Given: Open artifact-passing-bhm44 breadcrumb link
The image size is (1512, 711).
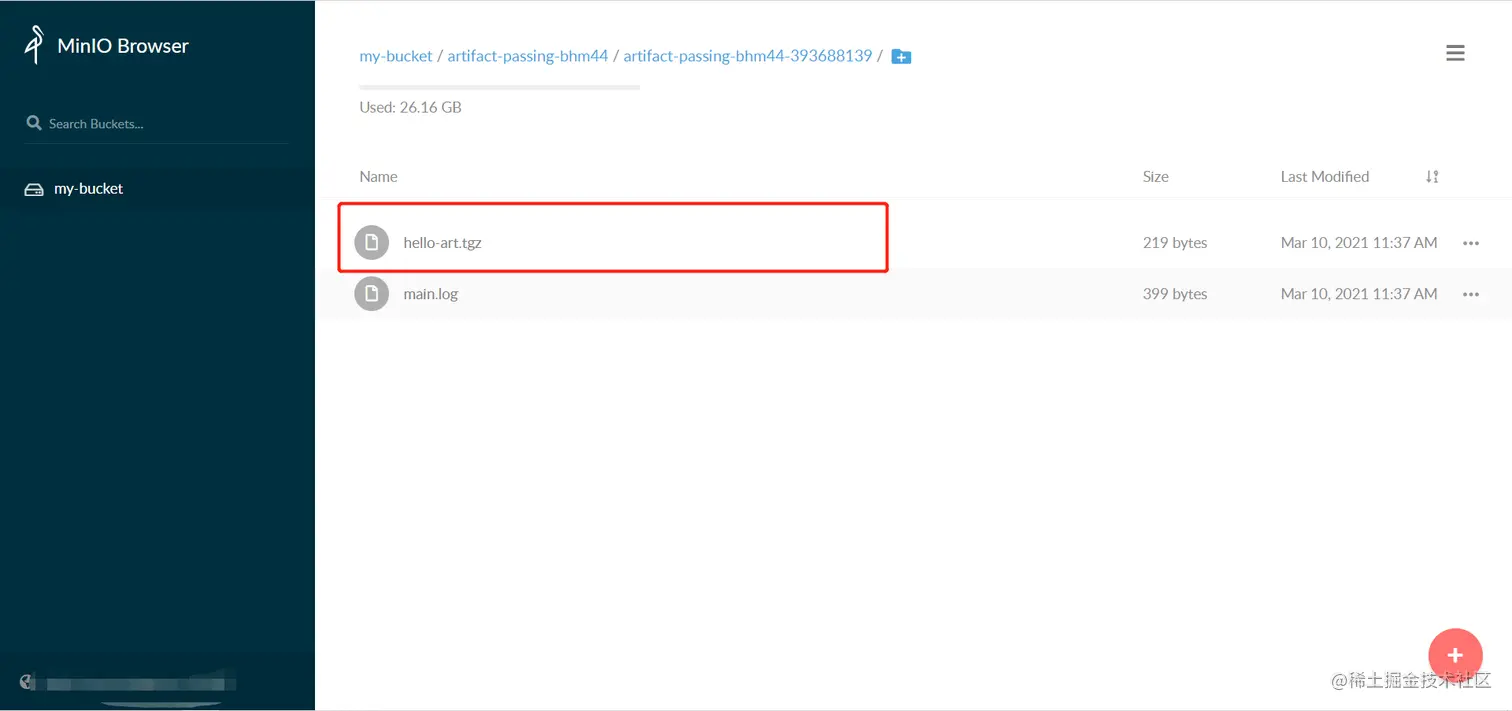Looking at the screenshot, I should [x=528, y=56].
